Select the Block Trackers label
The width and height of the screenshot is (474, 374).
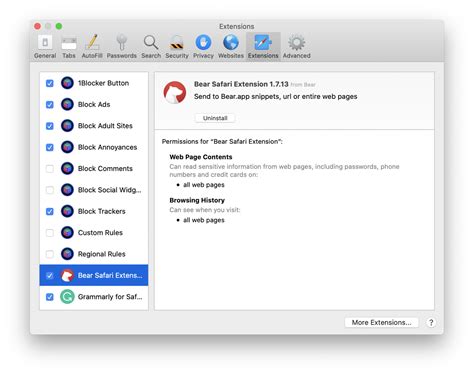click(102, 211)
